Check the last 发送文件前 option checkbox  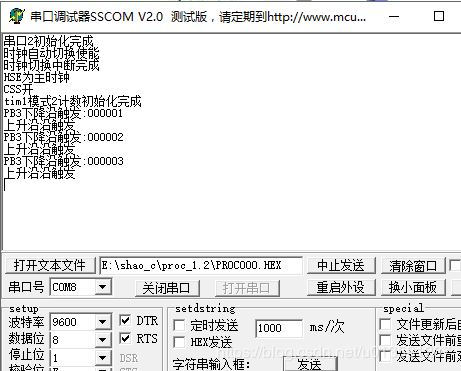tap(385, 357)
